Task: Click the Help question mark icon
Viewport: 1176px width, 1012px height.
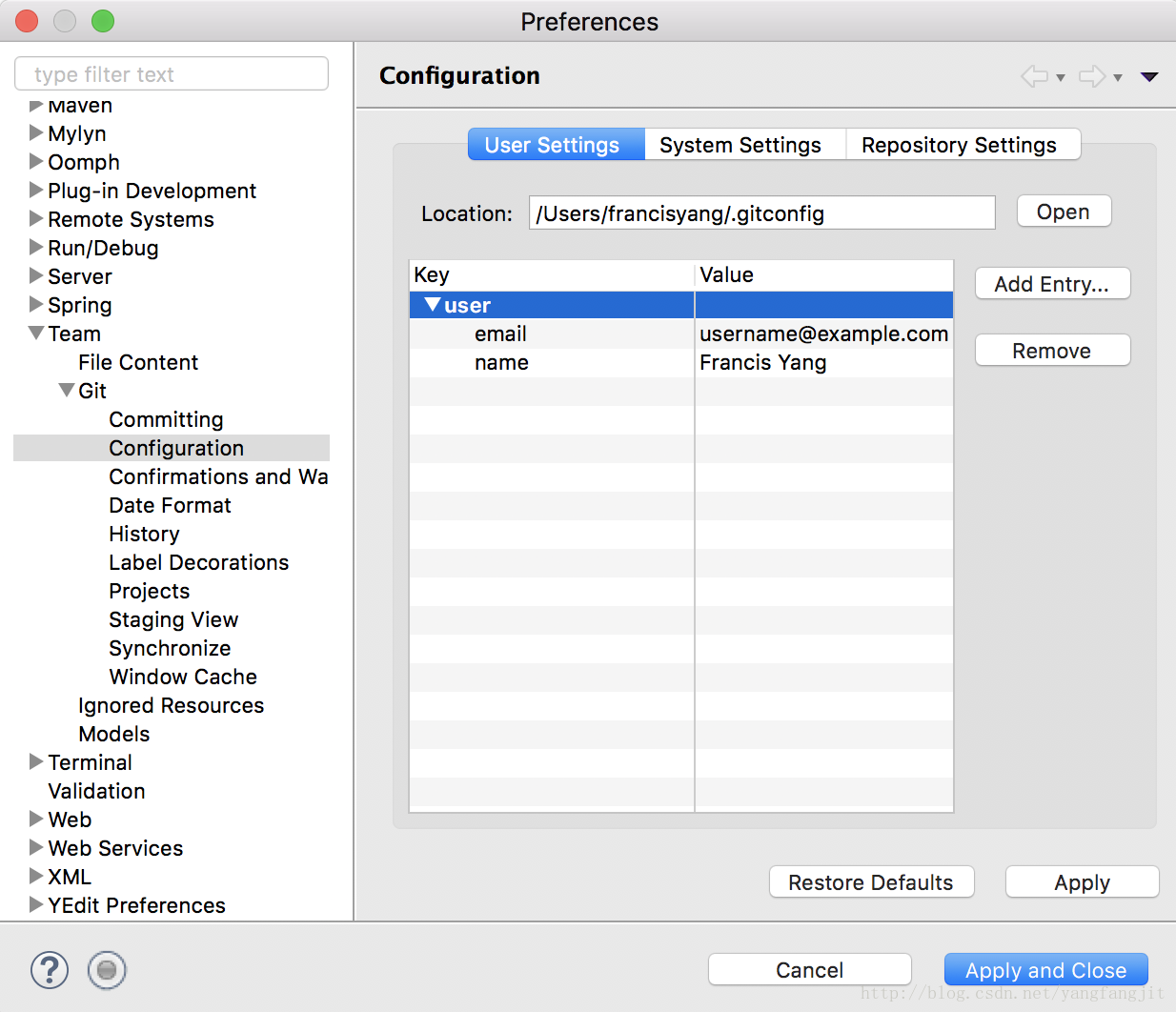Action: [50, 970]
